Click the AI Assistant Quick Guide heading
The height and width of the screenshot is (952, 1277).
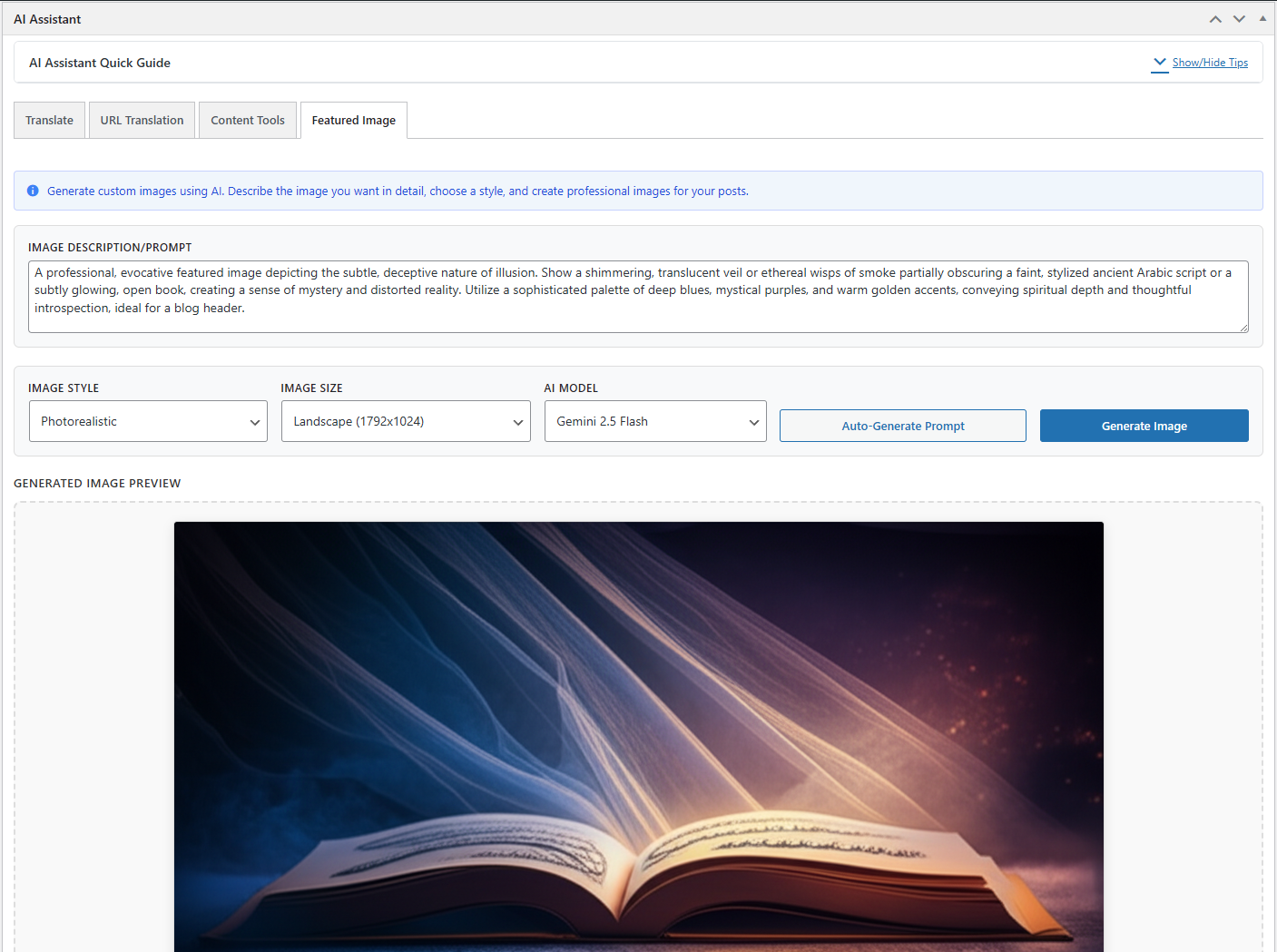100,63
